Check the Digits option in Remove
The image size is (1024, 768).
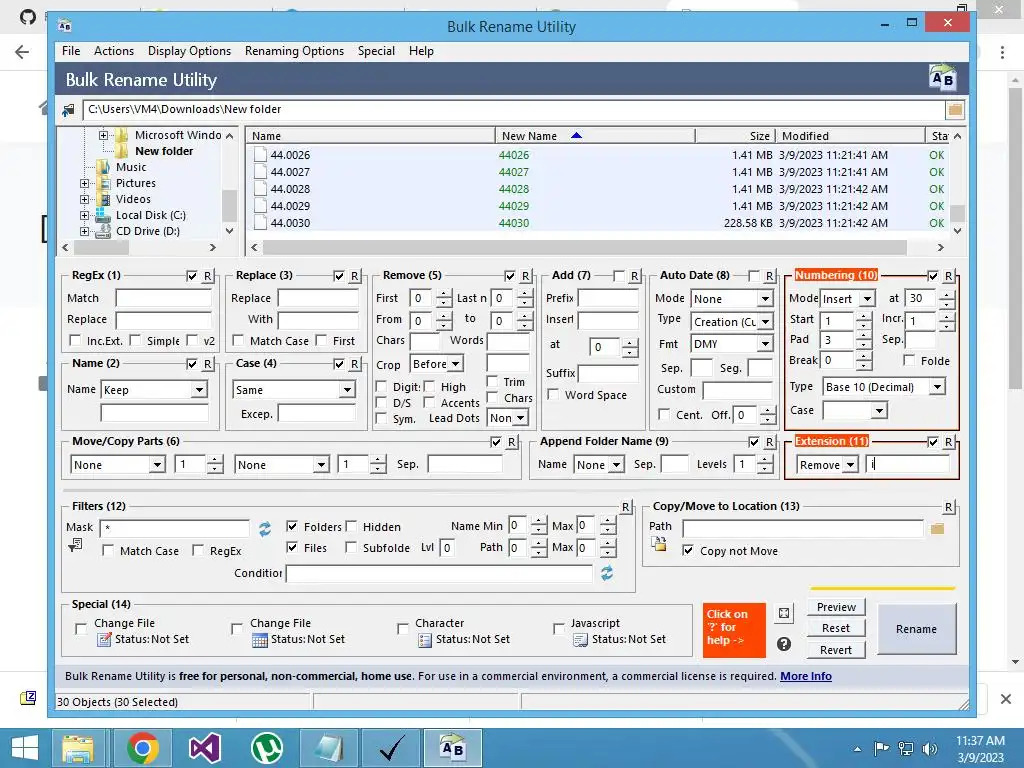click(381, 387)
